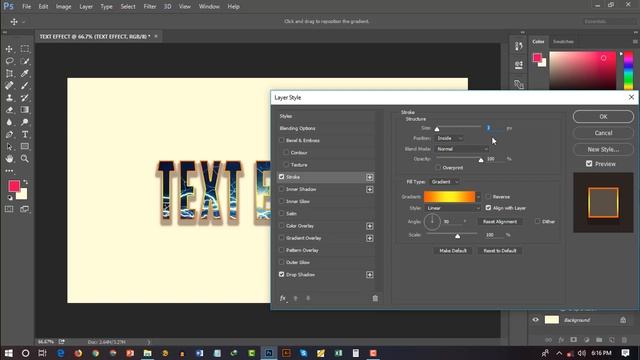The height and width of the screenshot is (360, 640).
Task: Select the Clone Stamp tool
Action: [x=9, y=98]
